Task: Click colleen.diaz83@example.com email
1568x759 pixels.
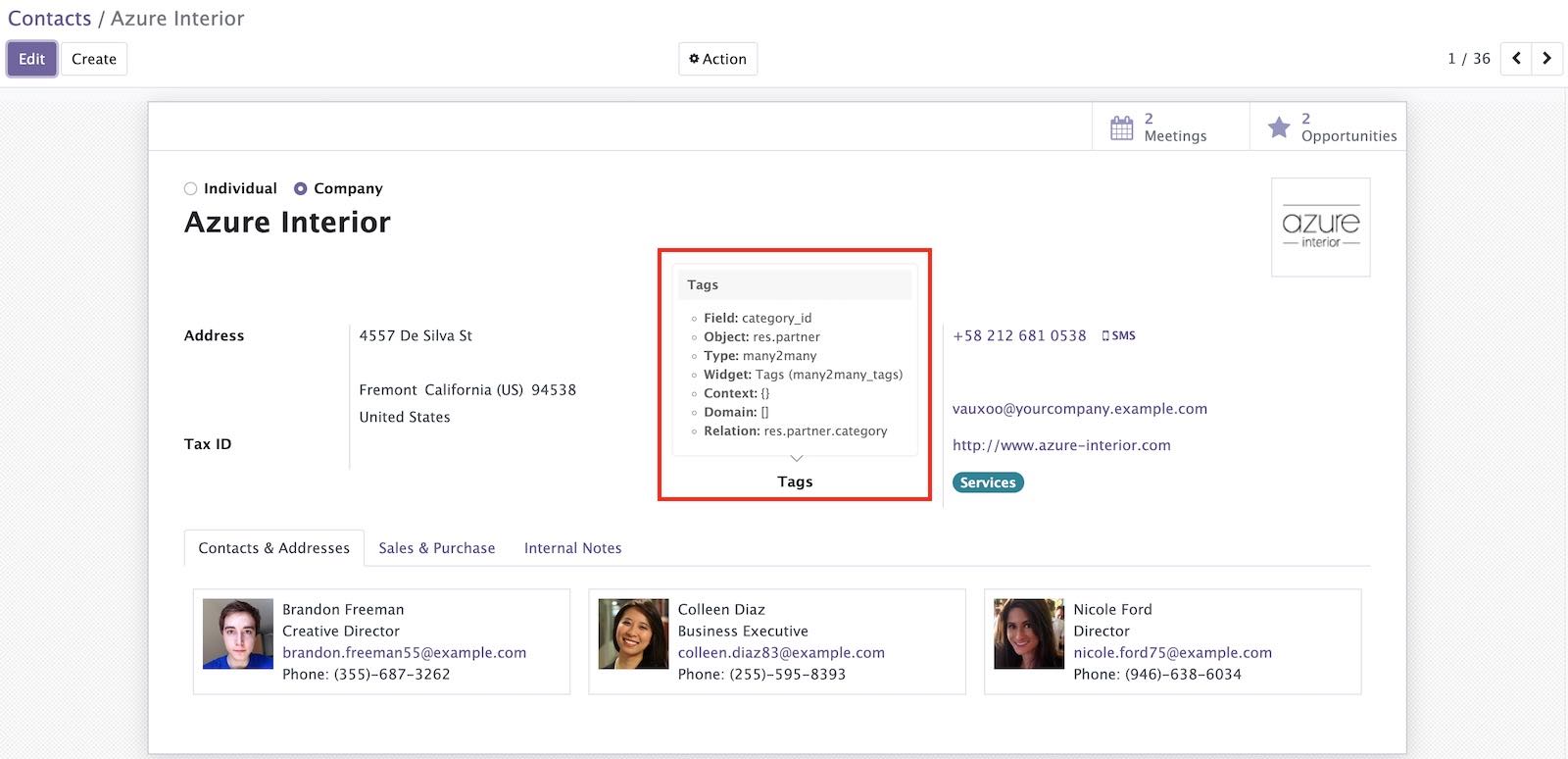Action: tap(781, 653)
